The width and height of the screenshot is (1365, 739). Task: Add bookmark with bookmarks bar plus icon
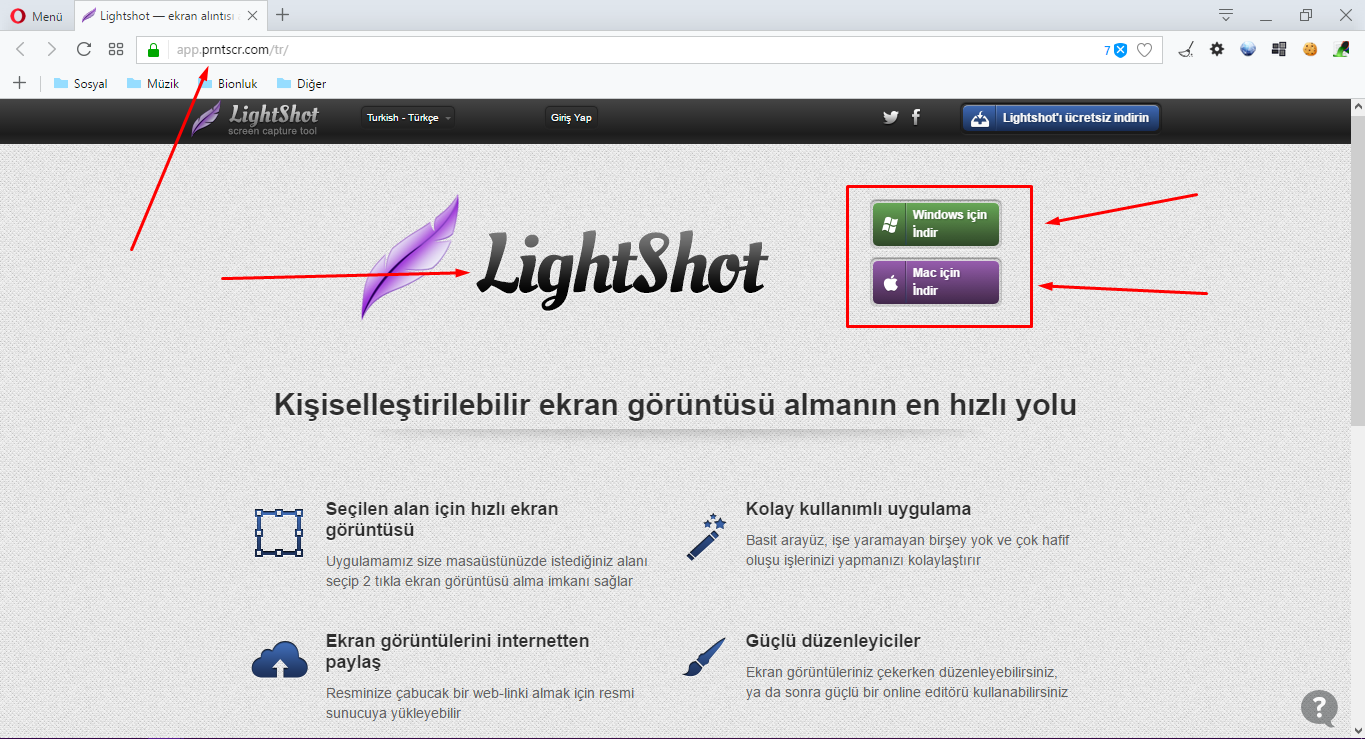[x=19, y=83]
